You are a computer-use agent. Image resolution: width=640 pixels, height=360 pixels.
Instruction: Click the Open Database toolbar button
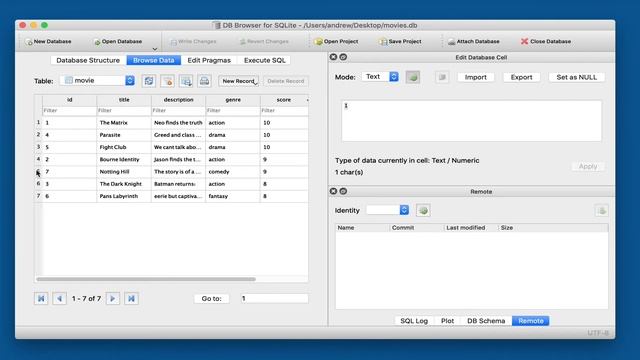(x=118, y=42)
